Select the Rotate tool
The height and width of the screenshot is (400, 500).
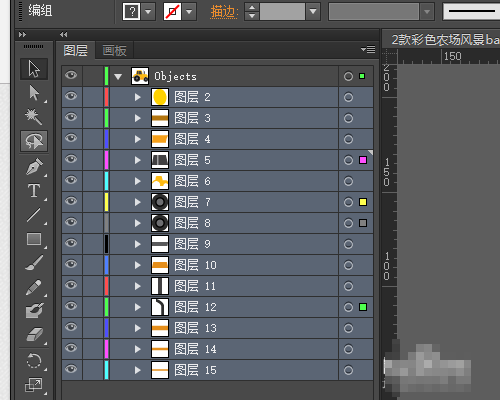(34, 361)
